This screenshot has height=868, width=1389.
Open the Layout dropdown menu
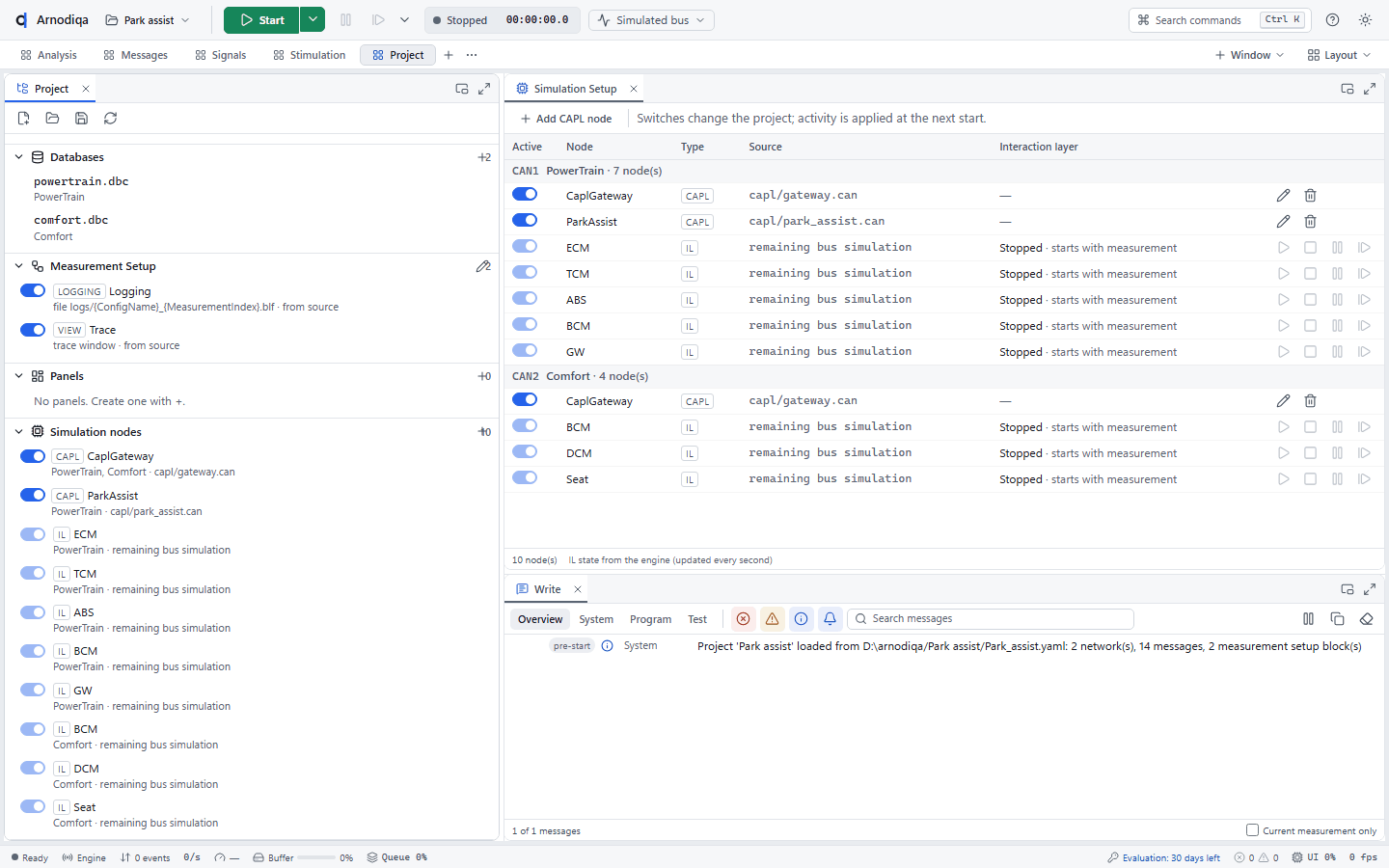click(x=1339, y=55)
